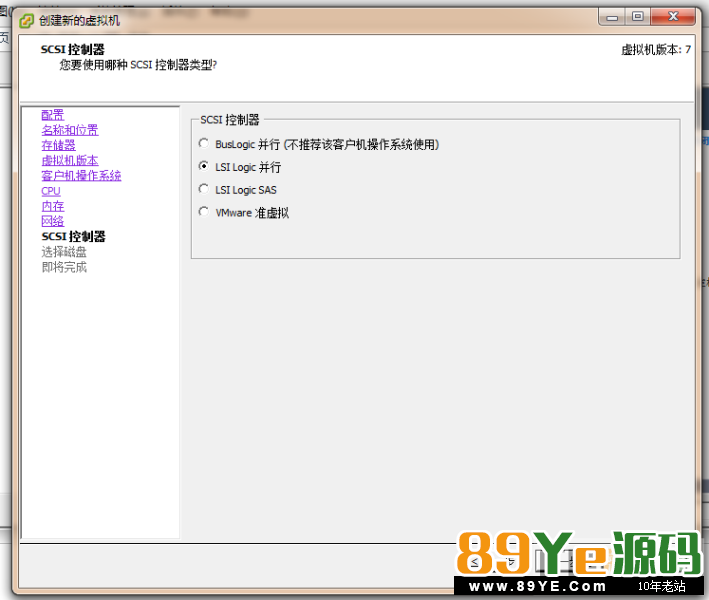Go to 配置 step link
This screenshot has width=709, height=600.
tap(52, 115)
